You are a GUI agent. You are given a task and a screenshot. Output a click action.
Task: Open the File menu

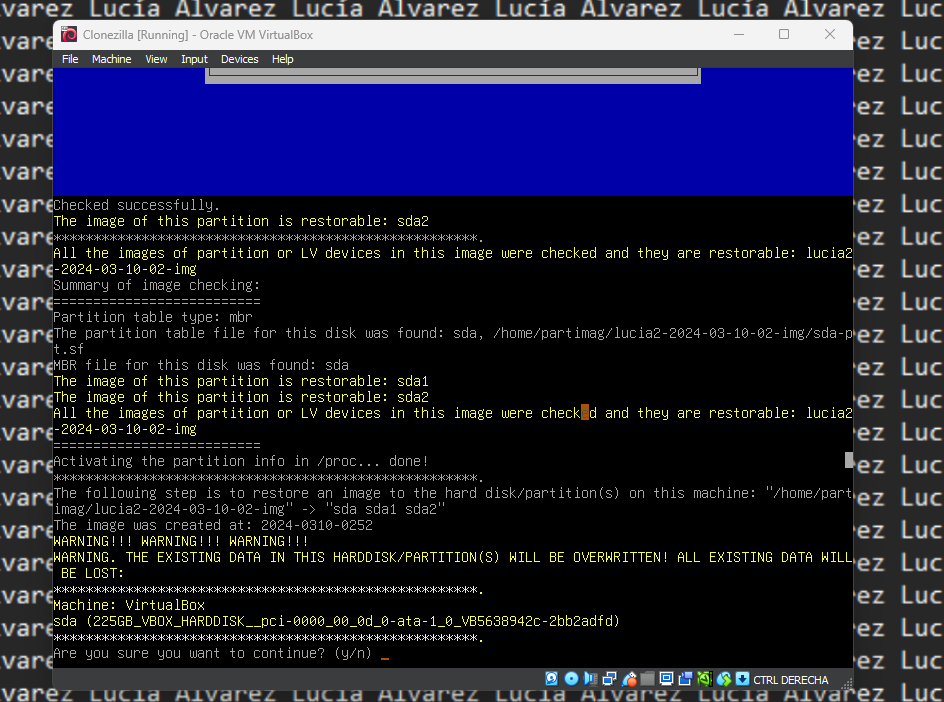pos(70,58)
